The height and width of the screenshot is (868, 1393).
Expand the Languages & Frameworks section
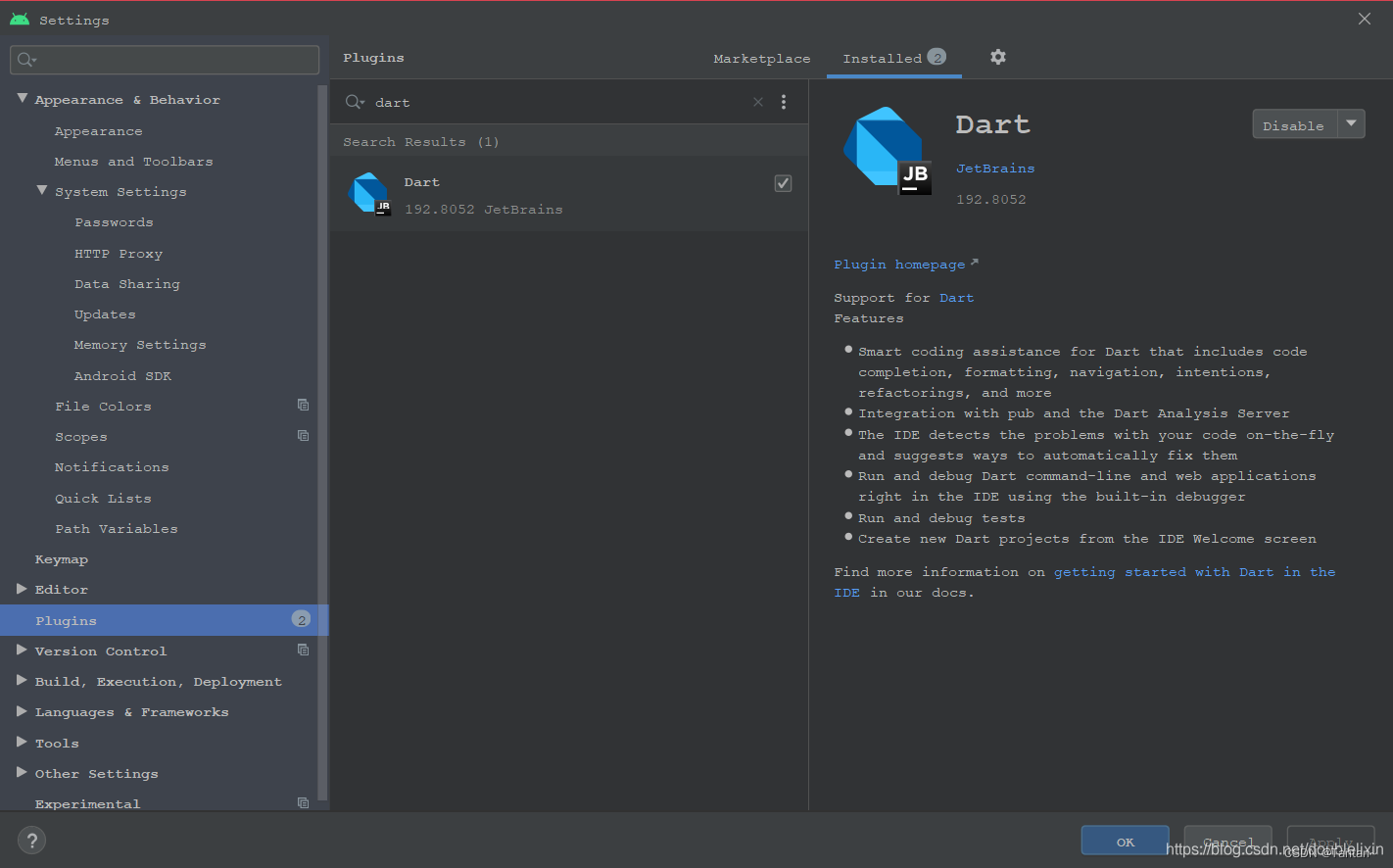click(x=22, y=710)
